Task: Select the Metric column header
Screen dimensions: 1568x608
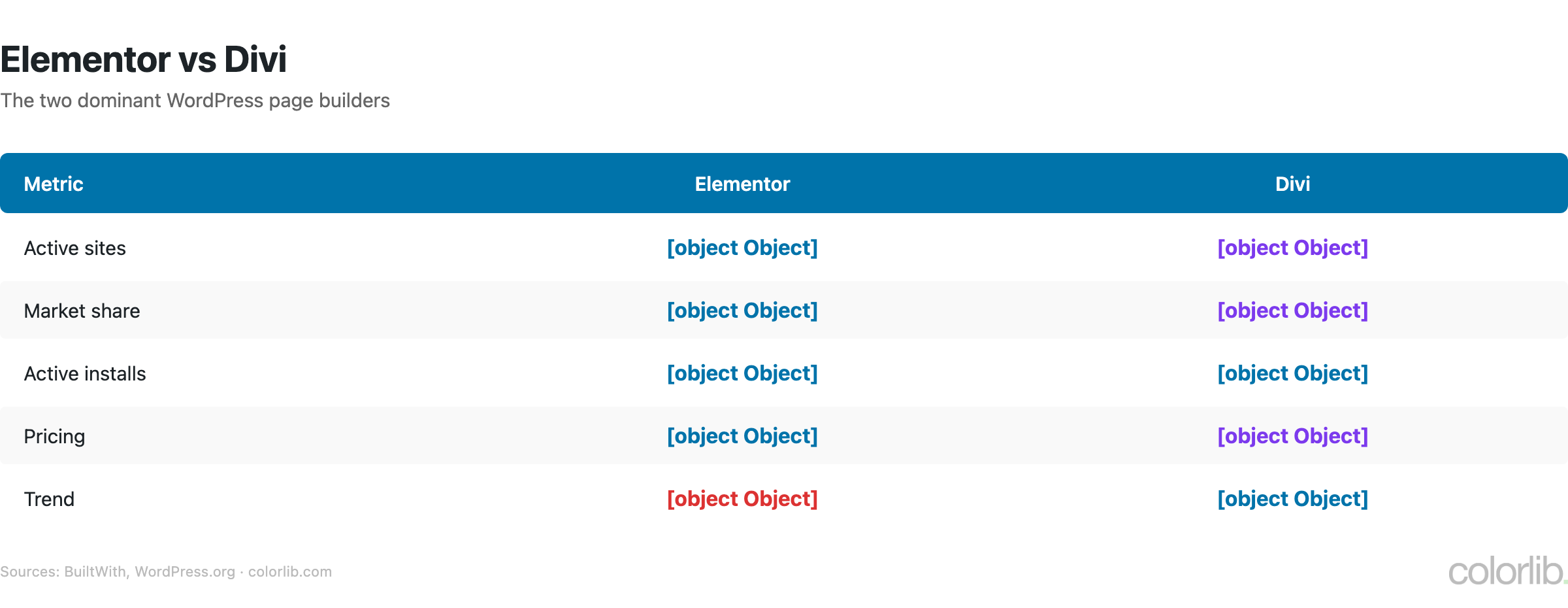Action: [x=54, y=184]
